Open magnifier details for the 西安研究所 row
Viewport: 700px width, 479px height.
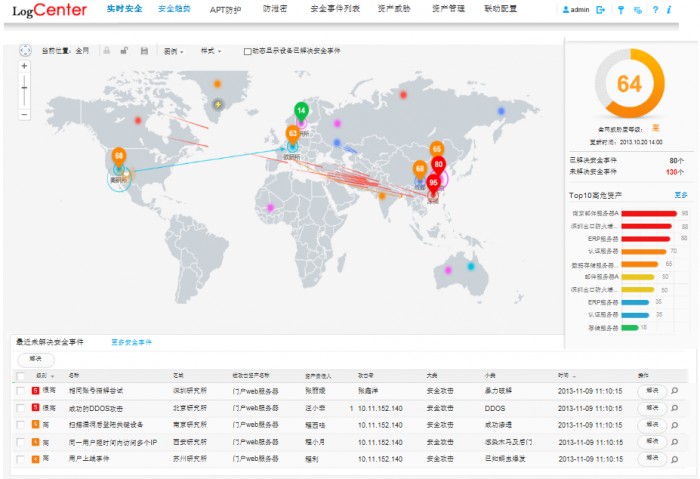tap(675, 442)
